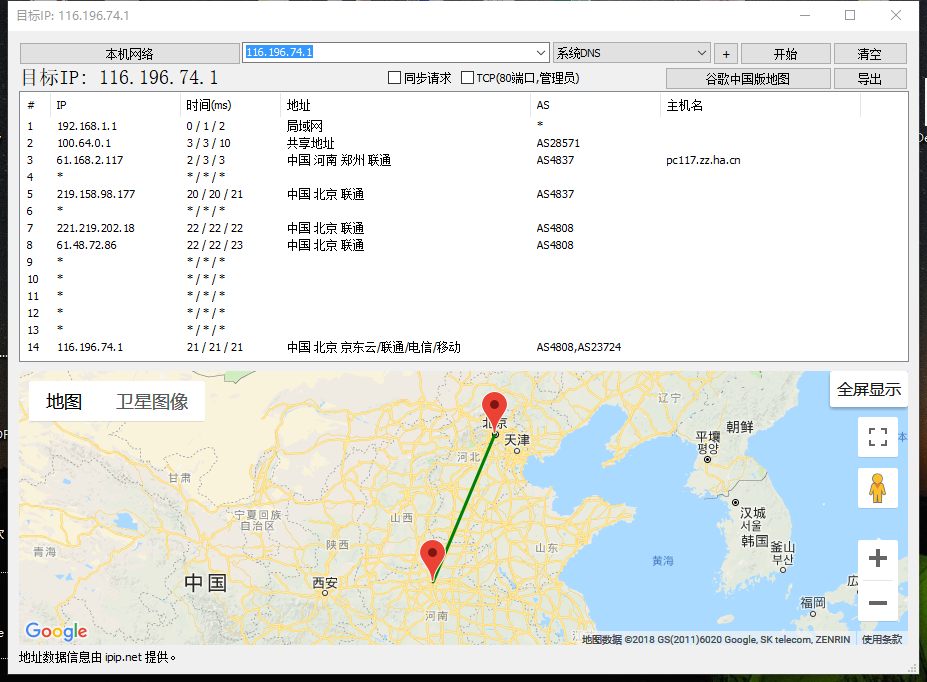Screen dimensions: 927x682
Task: Select the Street View pegman icon
Action: tap(878, 488)
